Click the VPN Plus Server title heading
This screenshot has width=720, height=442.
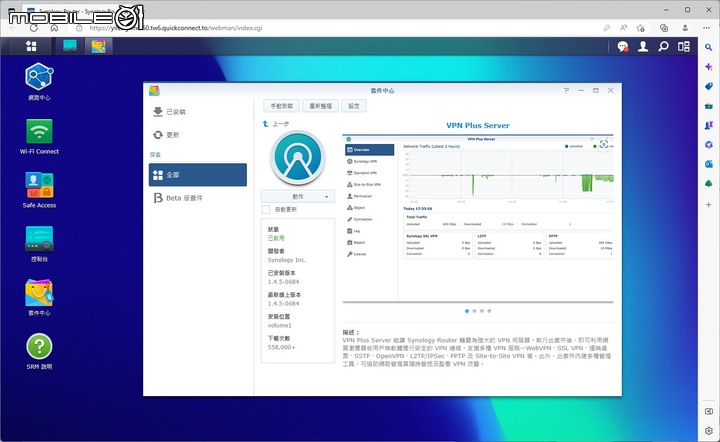click(478, 125)
